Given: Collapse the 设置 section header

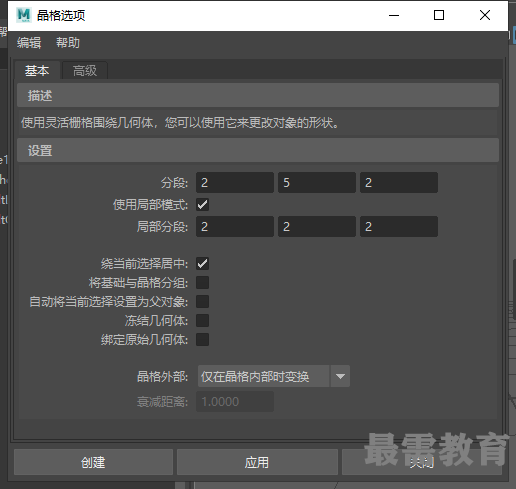Looking at the screenshot, I should pos(258,151).
